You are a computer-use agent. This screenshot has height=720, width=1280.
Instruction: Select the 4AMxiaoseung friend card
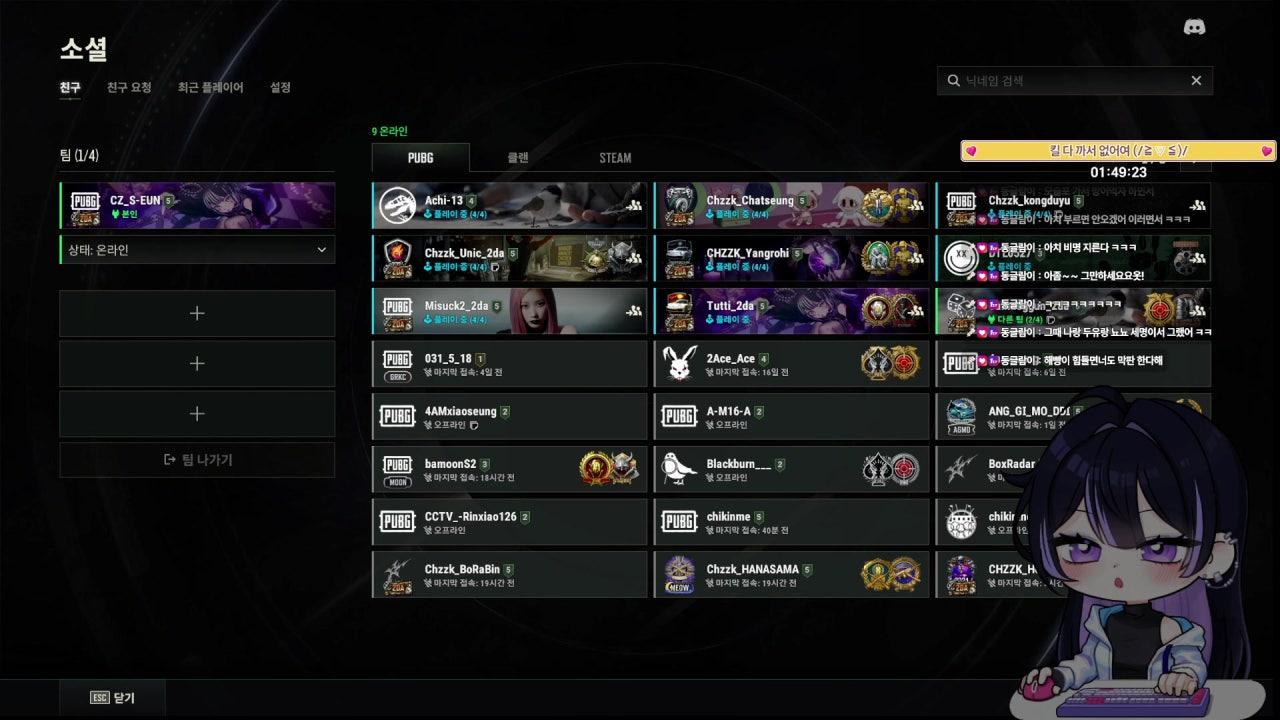coord(510,417)
